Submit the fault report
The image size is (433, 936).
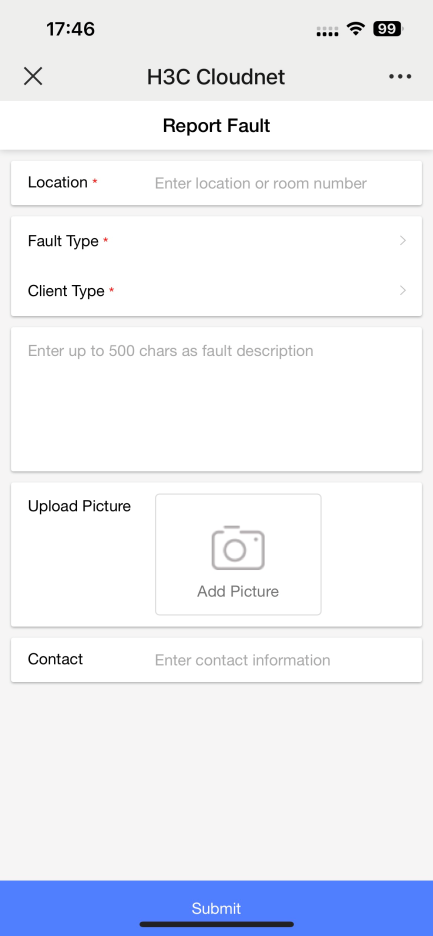pos(216,908)
